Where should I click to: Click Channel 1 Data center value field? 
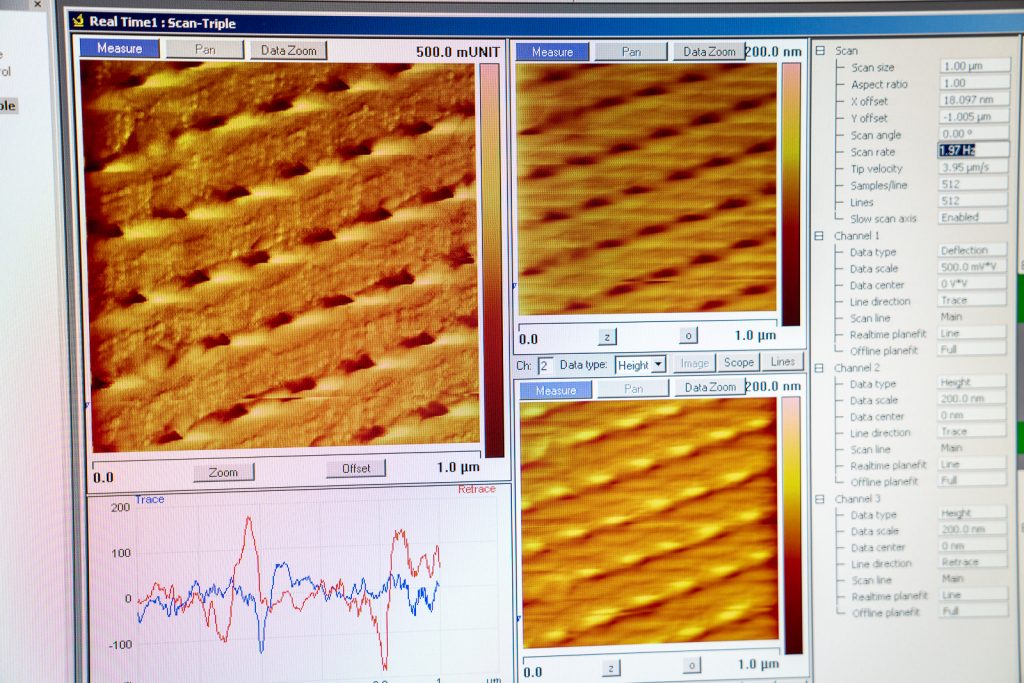pos(972,283)
